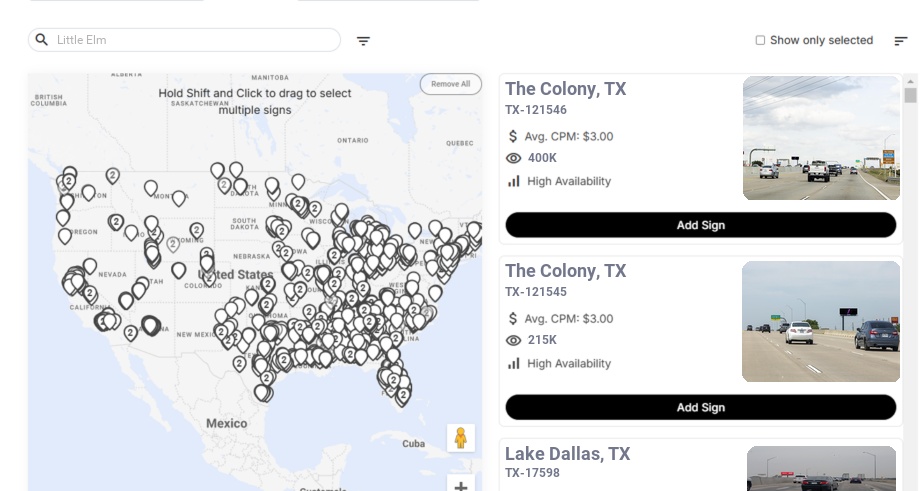920x491 pixels.
Task: Open The Colony, TX TX-121546 title
Action: pyautogui.click(x=566, y=89)
